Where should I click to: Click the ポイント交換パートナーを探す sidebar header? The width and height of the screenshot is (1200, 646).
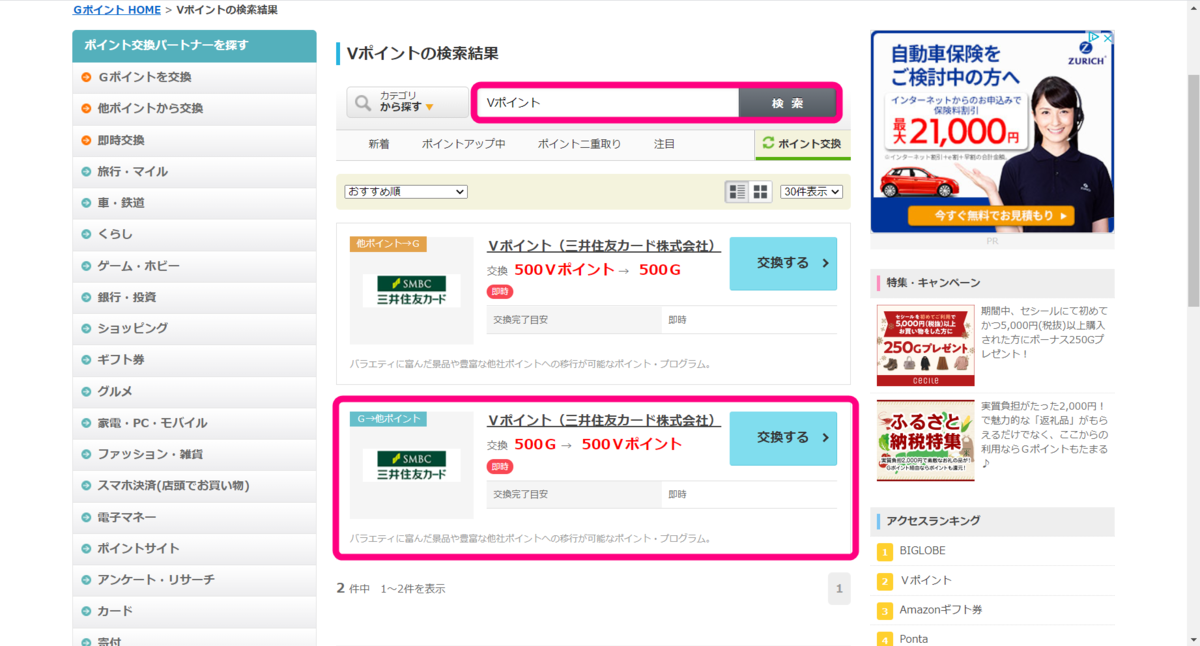tap(194, 46)
